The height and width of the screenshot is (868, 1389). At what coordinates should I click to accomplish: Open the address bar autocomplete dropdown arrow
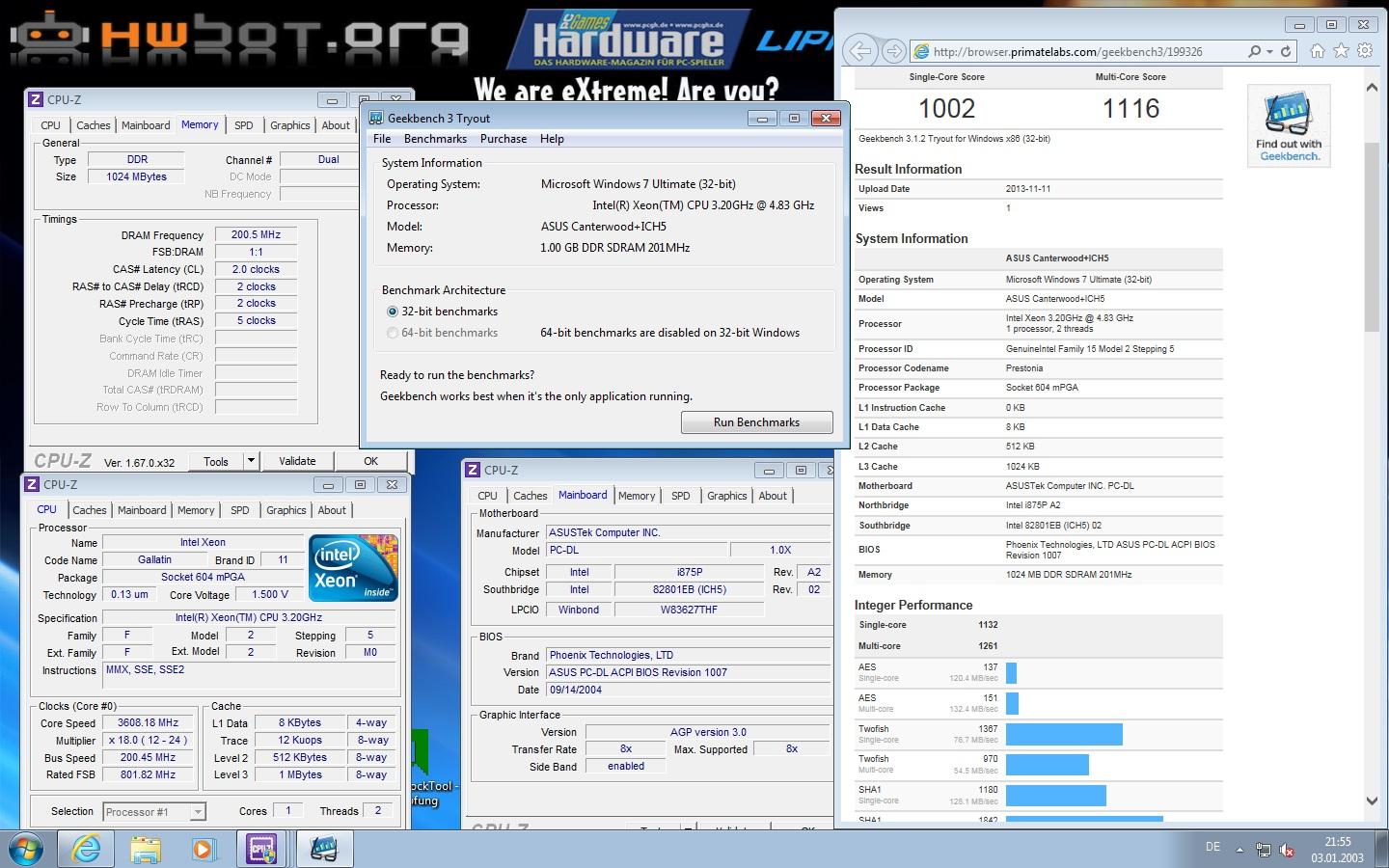click(x=1269, y=51)
